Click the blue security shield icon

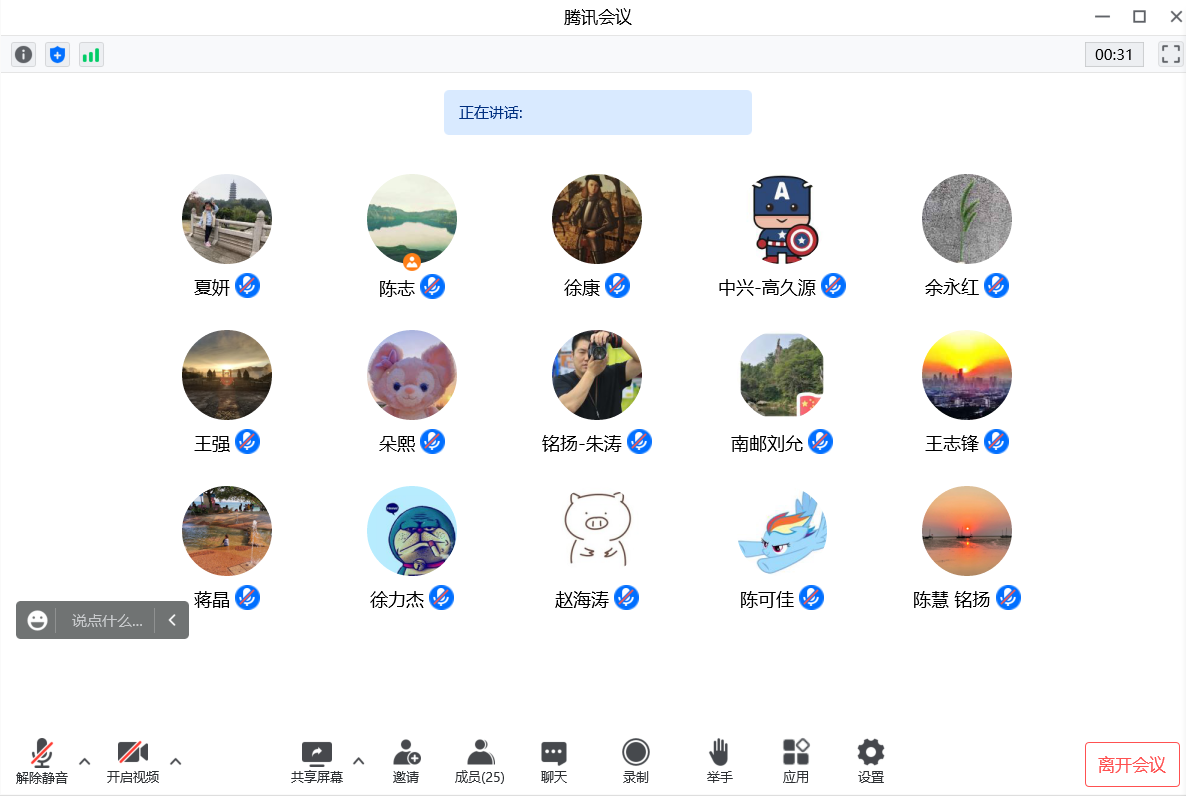(57, 55)
